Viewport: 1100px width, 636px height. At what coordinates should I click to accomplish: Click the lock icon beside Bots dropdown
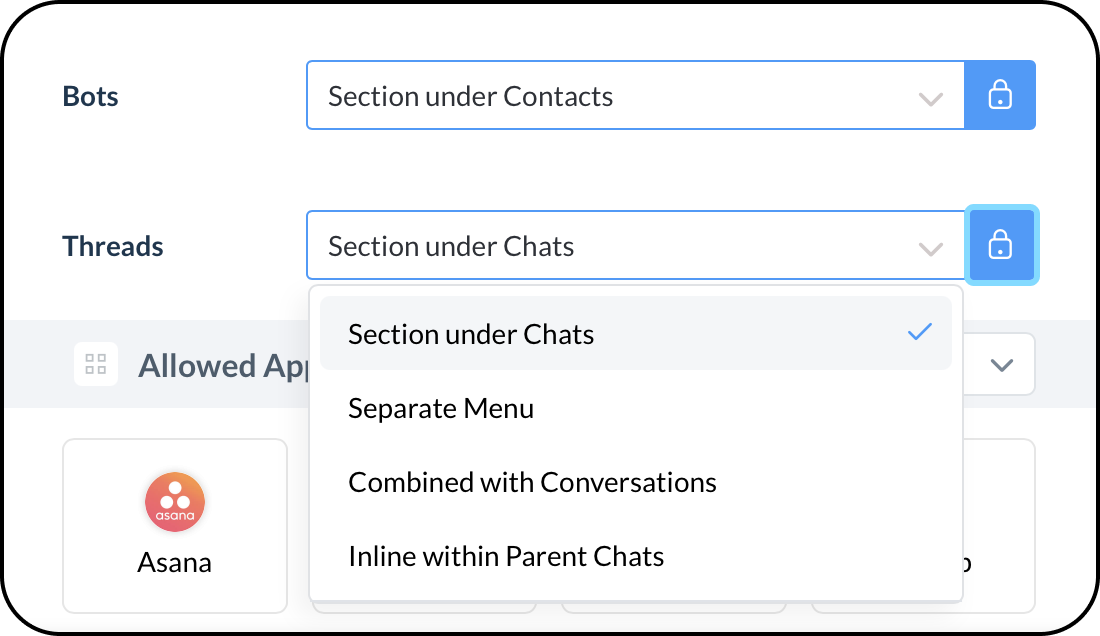(x=1000, y=96)
